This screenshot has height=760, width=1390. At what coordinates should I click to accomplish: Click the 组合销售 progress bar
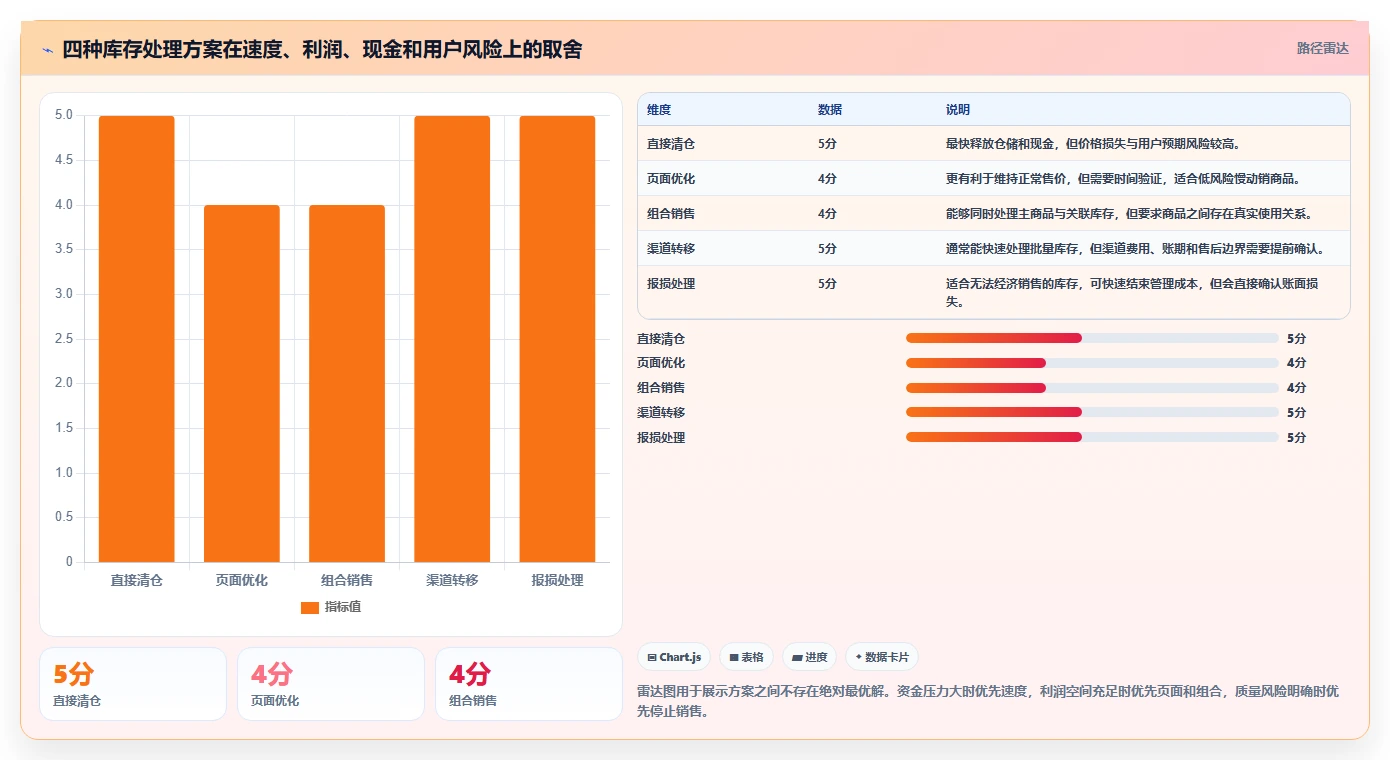1092,388
